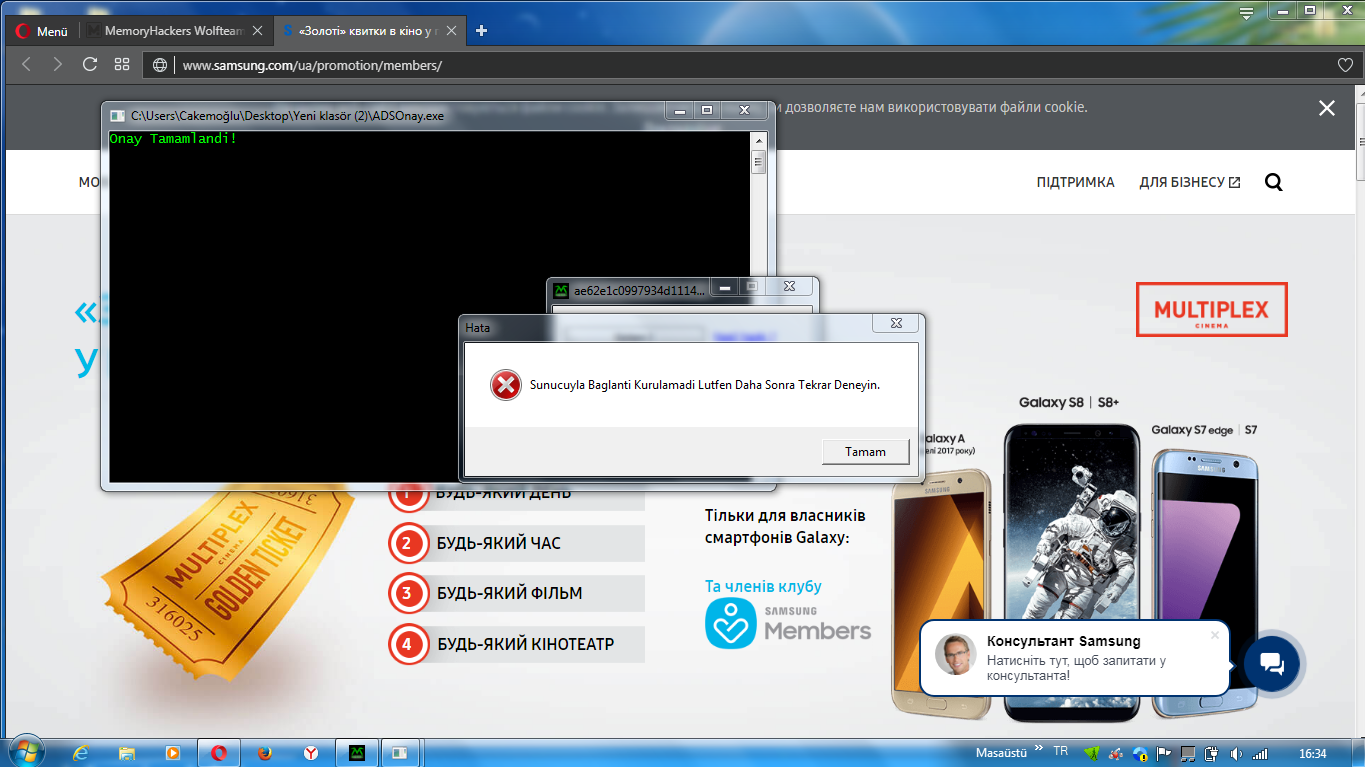
Task: Open network signal tray icon
Action: tap(1261, 753)
